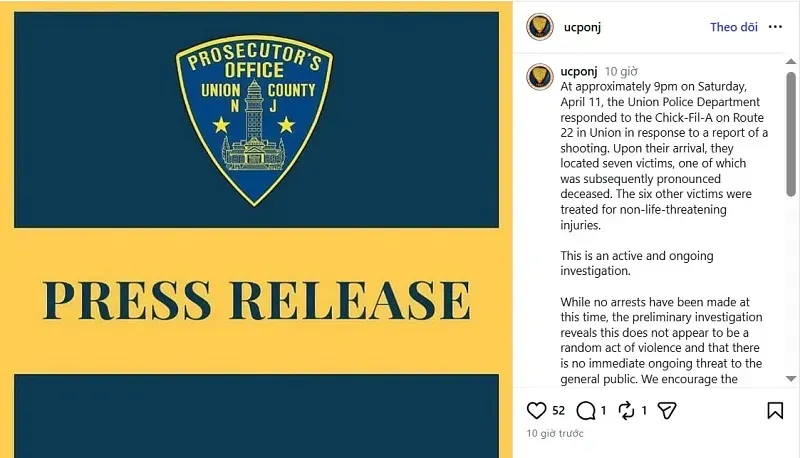This screenshot has height=458, width=800.
Task: Click the count next to the repost icon
Action: click(x=644, y=410)
